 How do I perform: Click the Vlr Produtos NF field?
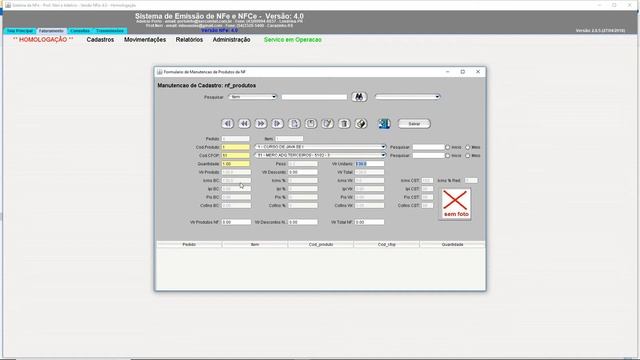tap(236, 222)
